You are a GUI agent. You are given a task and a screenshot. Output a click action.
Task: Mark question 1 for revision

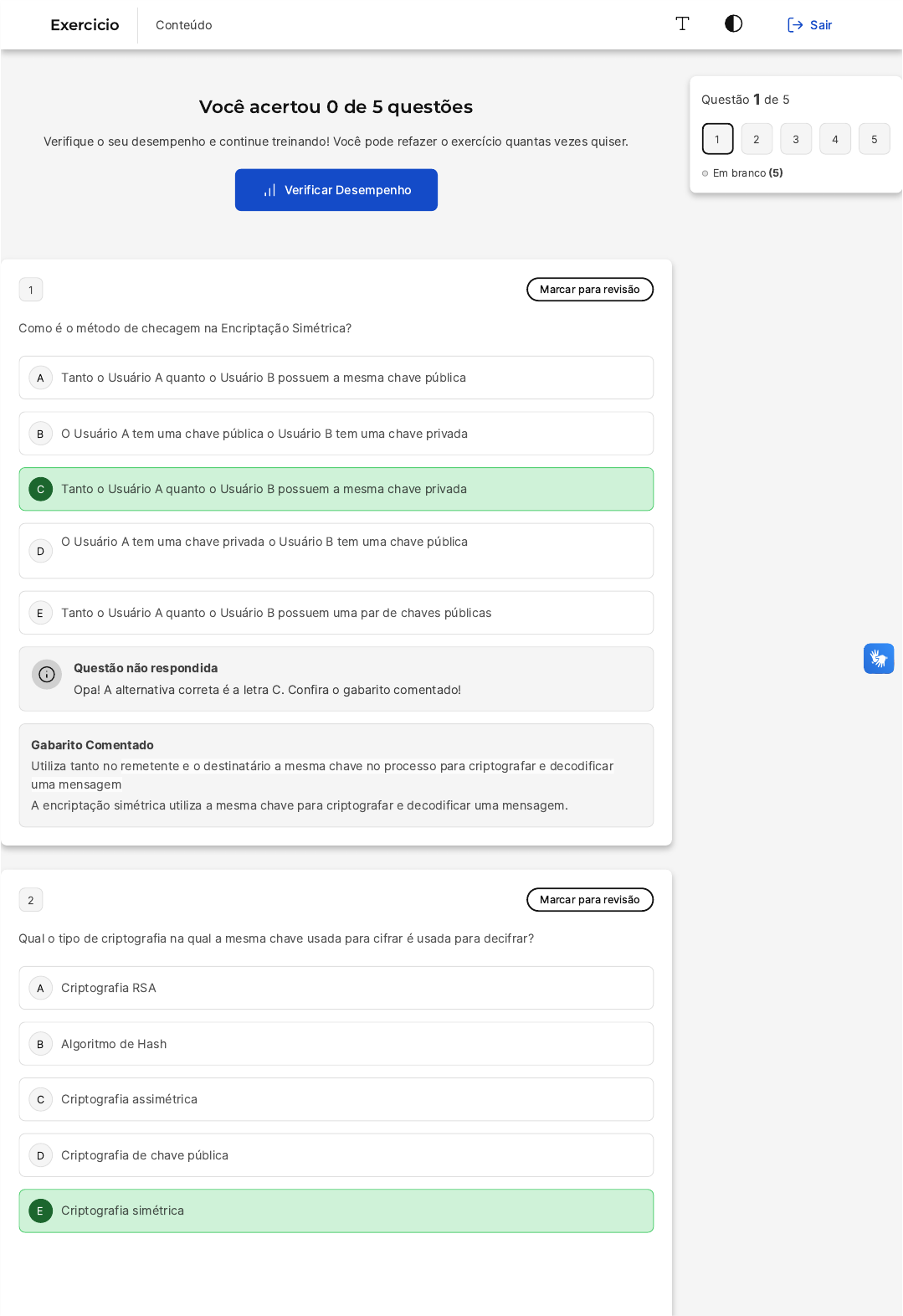pos(589,290)
